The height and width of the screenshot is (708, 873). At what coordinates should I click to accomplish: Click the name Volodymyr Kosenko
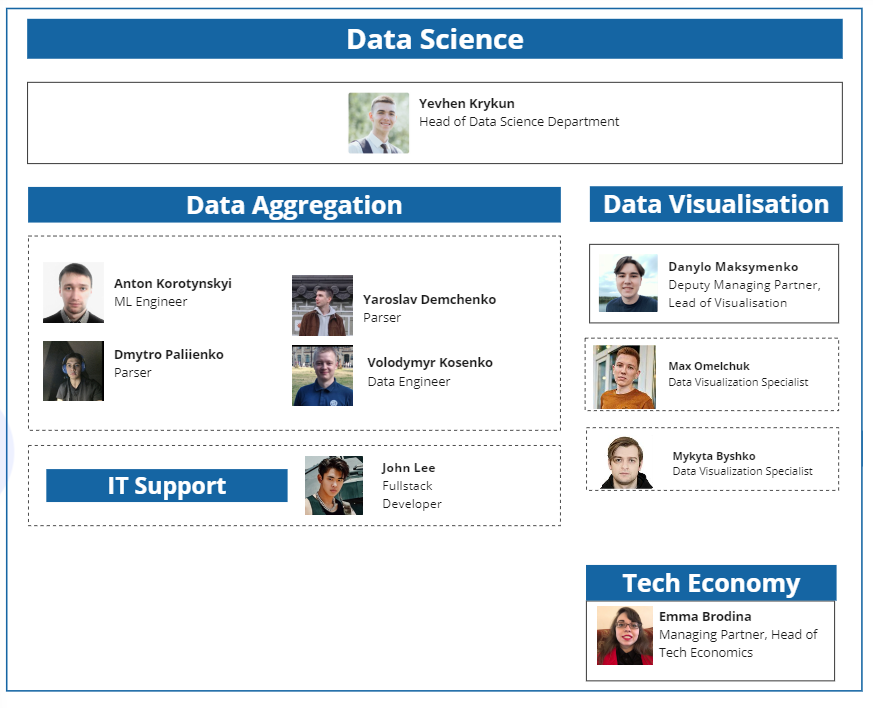(430, 363)
